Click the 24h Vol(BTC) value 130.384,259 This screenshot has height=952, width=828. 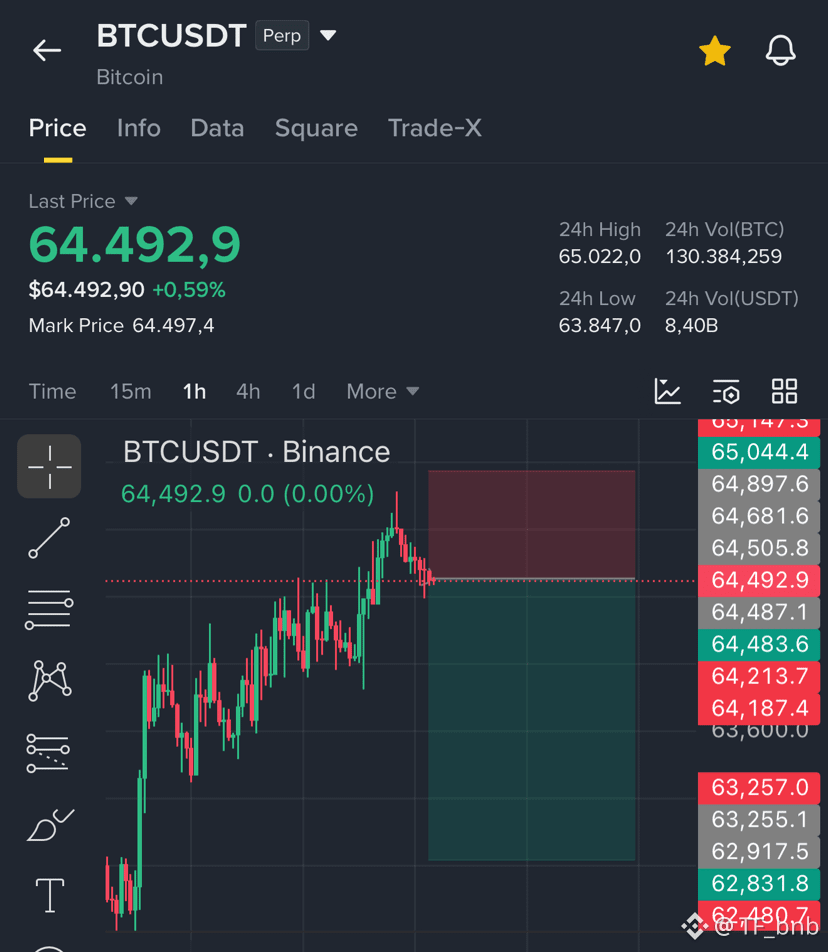click(724, 256)
